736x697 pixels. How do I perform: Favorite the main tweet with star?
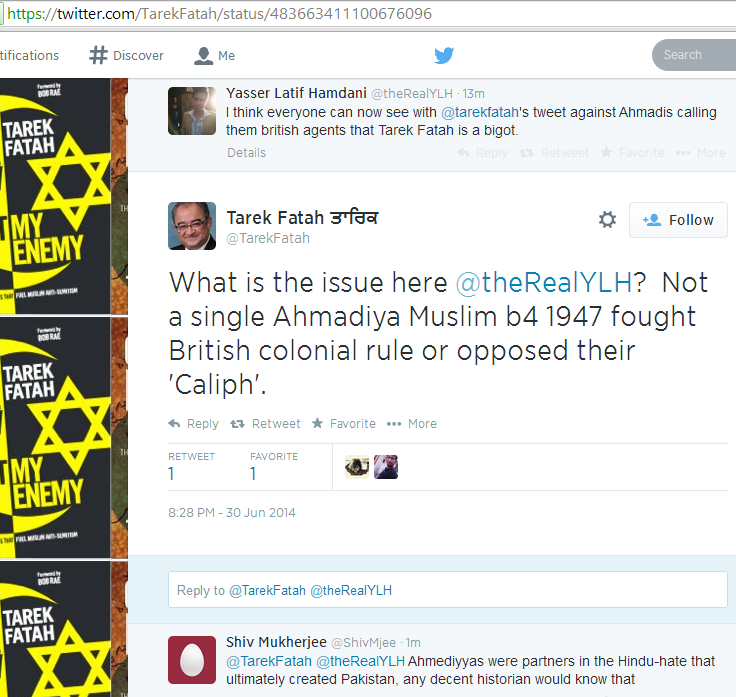[344, 424]
